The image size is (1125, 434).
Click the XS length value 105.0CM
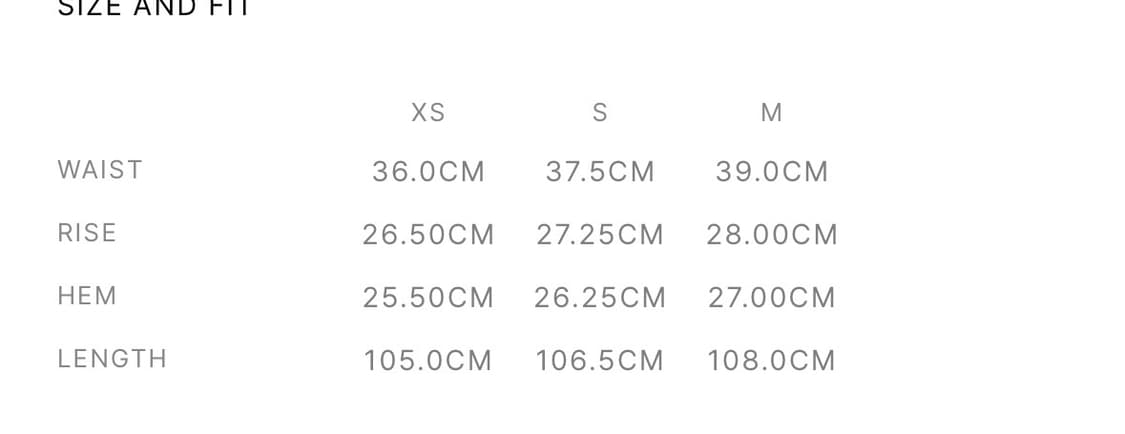click(x=428, y=361)
